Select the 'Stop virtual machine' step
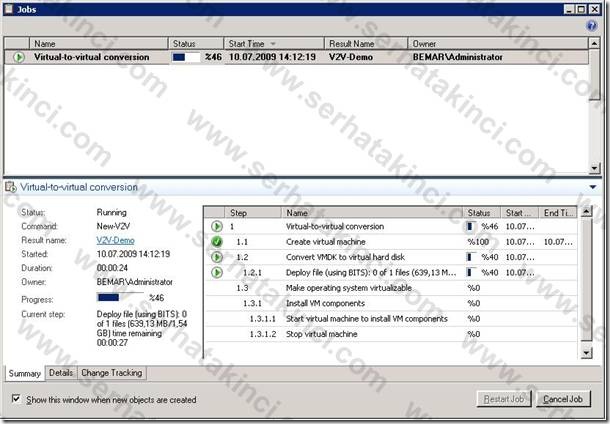Screen dimensions: 610x424 tap(321, 334)
